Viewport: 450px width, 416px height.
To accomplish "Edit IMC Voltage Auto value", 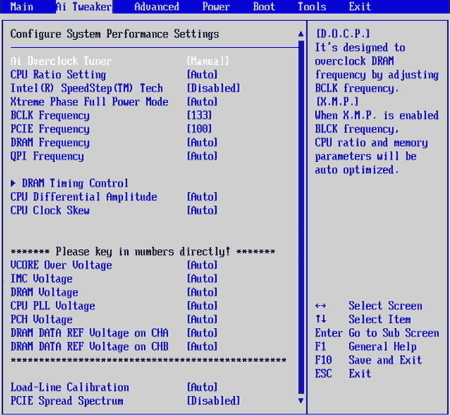I will (x=202, y=279).
